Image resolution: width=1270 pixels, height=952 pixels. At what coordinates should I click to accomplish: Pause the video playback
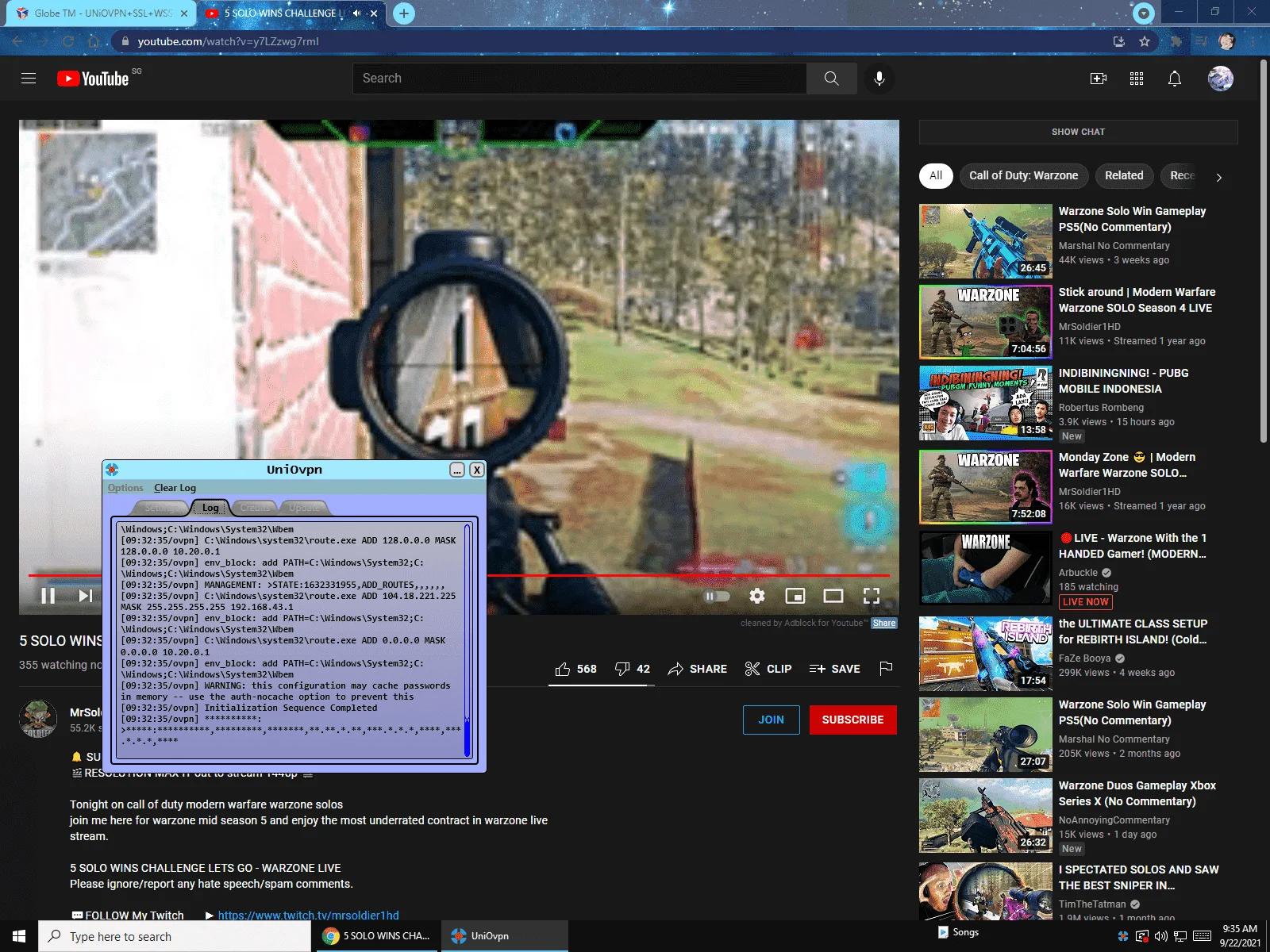pos(48,596)
